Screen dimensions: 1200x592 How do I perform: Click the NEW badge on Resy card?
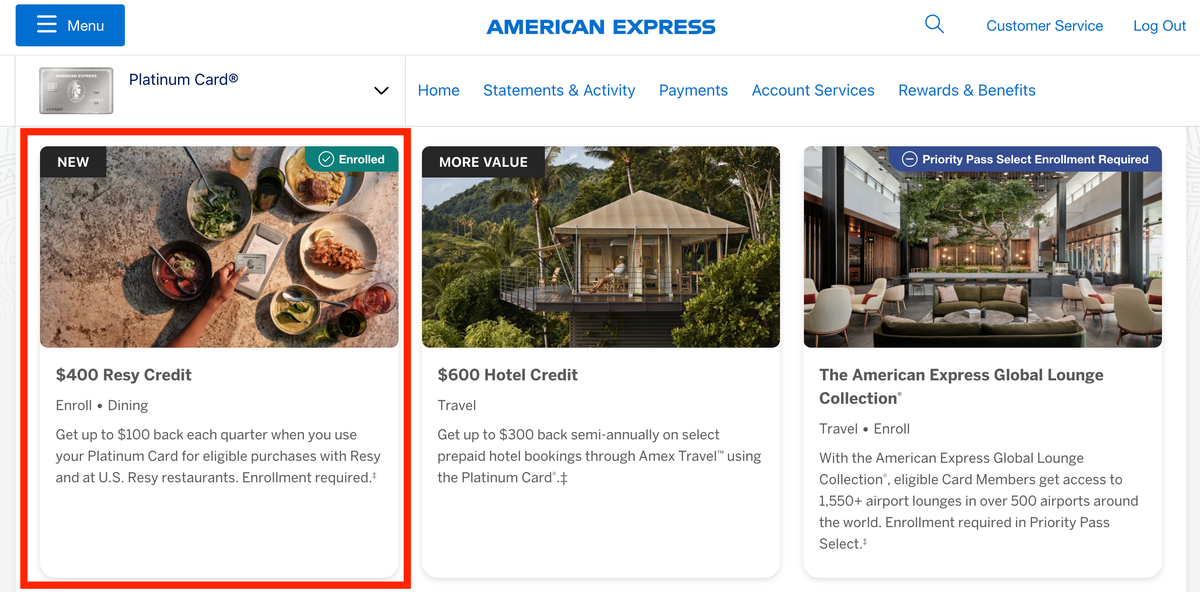click(x=73, y=162)
